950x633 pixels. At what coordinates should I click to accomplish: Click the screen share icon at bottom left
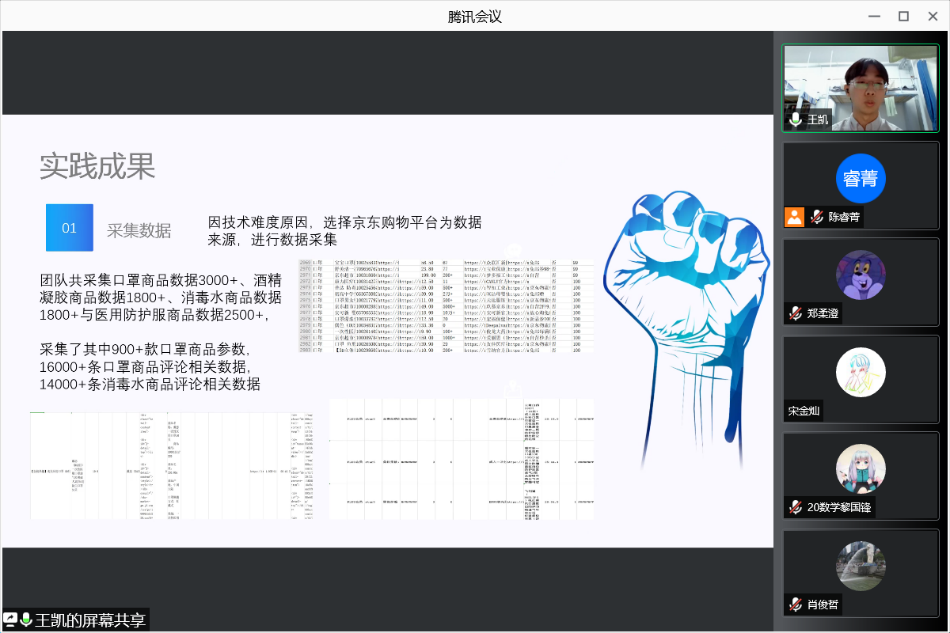click(10, 621)
